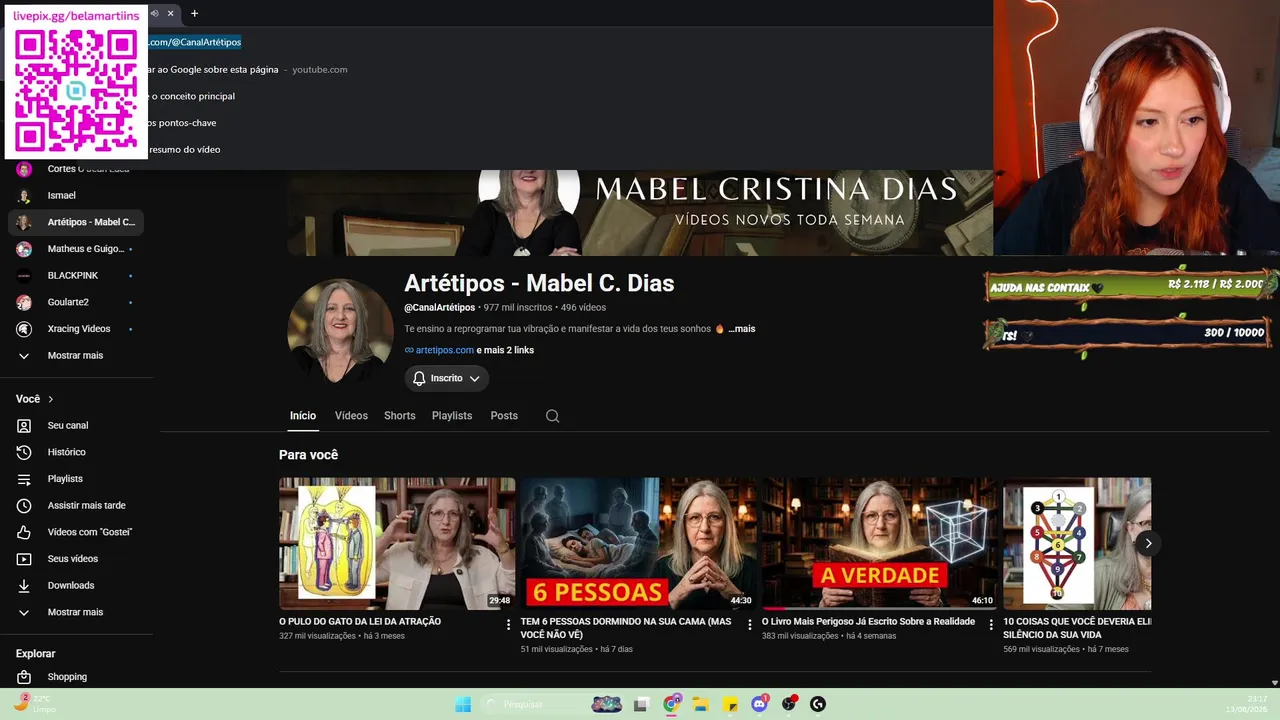The width and height of the screenshot is (1280, 720).
Task: Click the notification bell on Inscrito button
Action: (x=420, y=378)
